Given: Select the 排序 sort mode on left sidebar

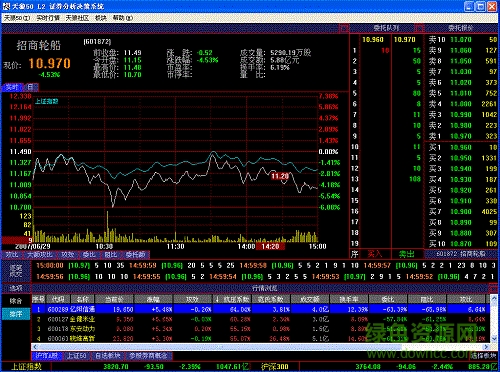Looking at the screenshot, I should (x=16, y=314).
